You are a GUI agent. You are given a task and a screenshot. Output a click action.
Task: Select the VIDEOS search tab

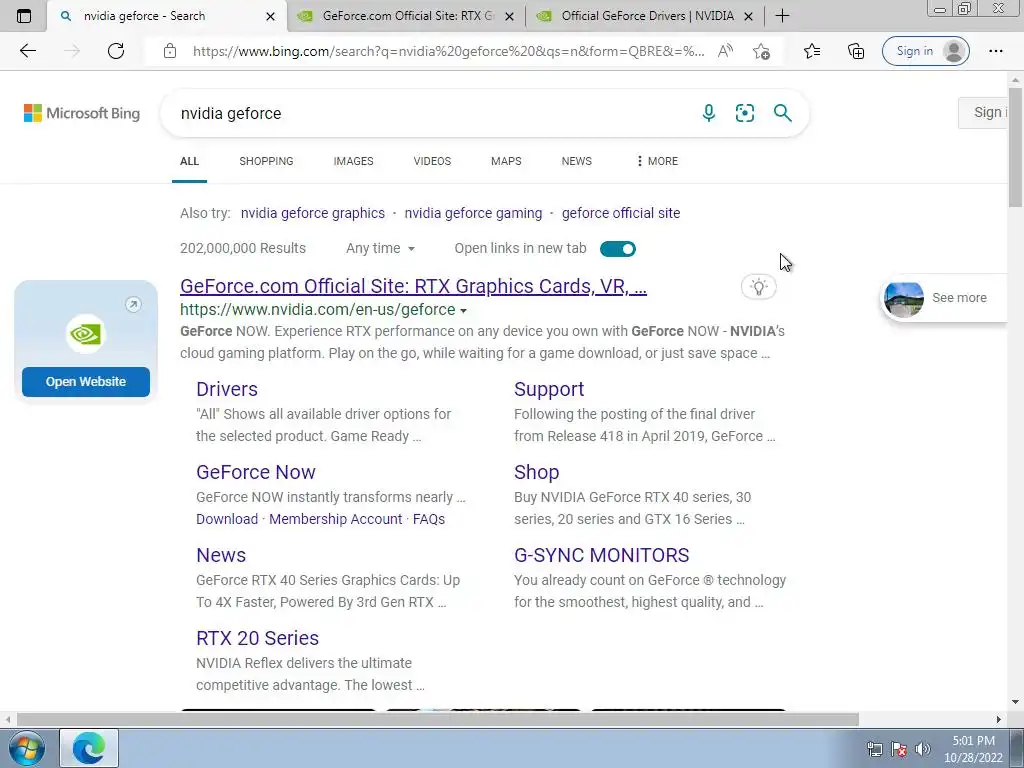coord(432,161)
